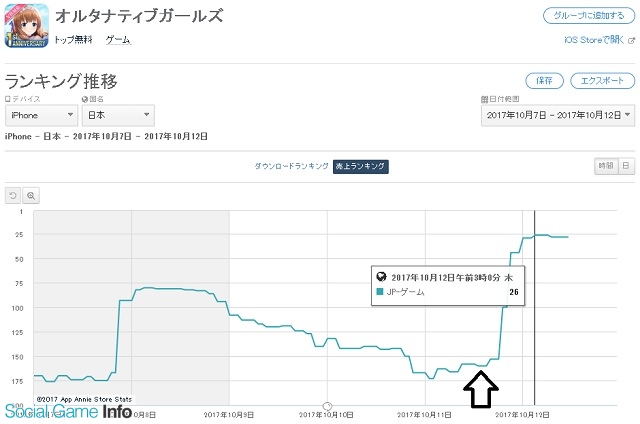Toggle the JP-ゲーム series legend square
Viewport: 640px width, 424px height.
[380, 292]
